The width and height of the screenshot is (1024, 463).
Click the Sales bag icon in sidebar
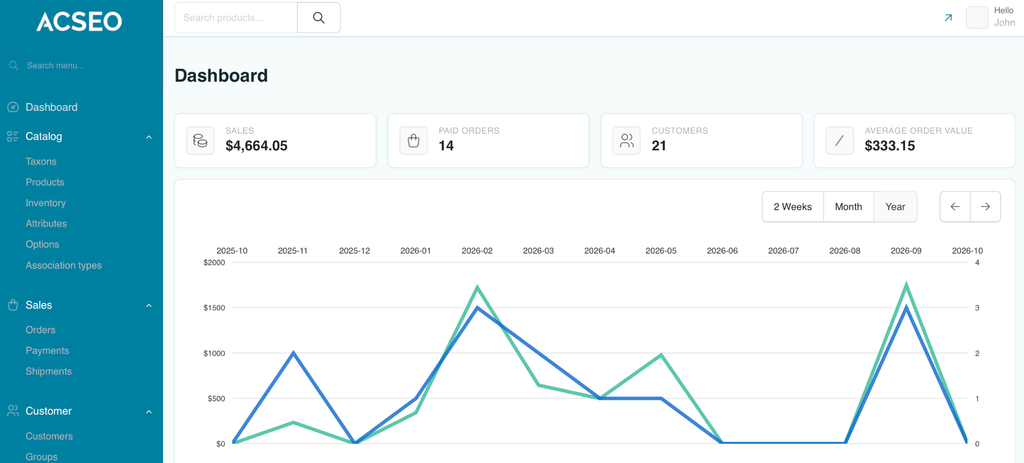click(13, 305)
